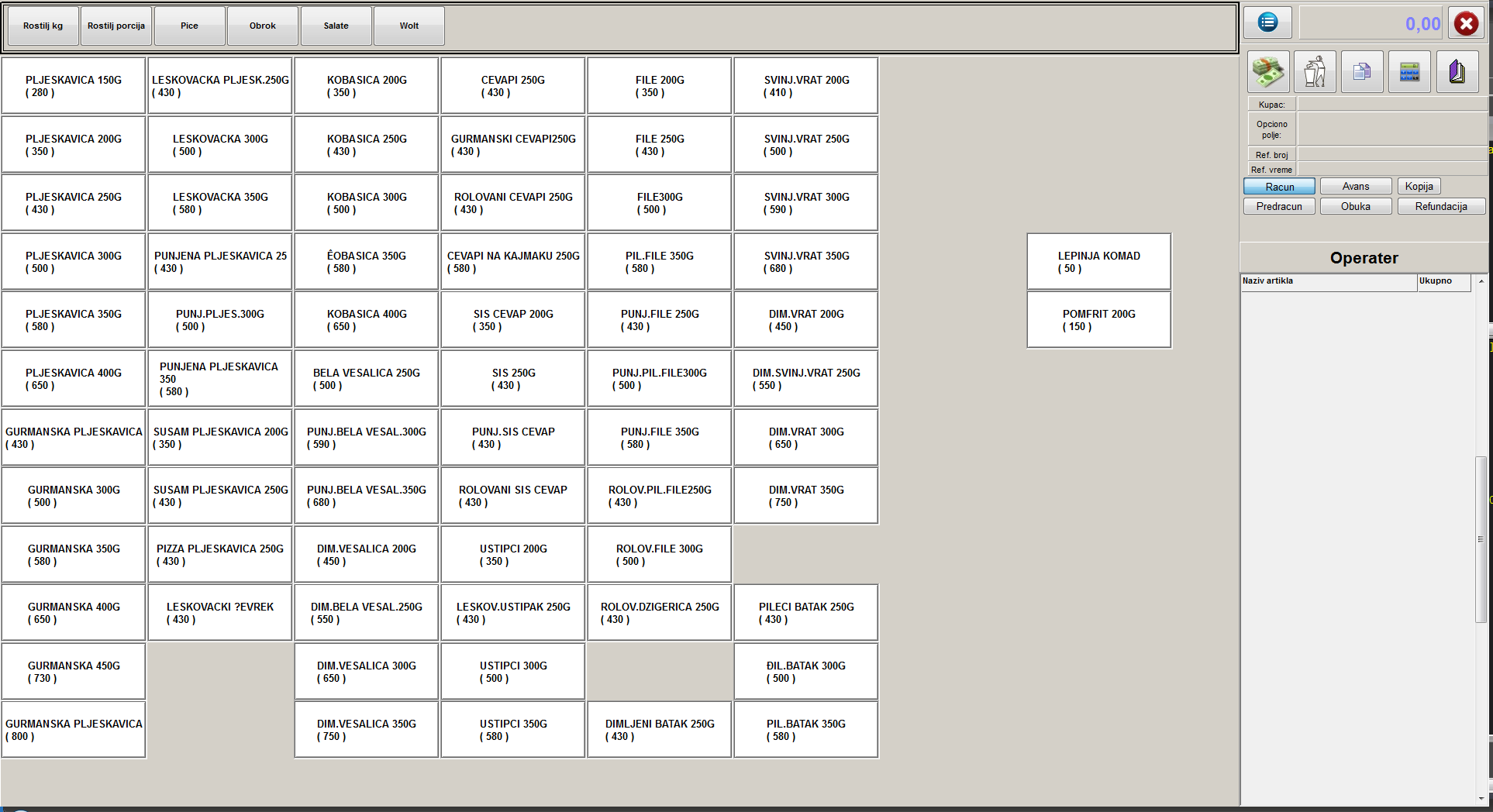1493x812 pixels.
Task: Select Refundacija receipt type
Action: (1440, 207)
